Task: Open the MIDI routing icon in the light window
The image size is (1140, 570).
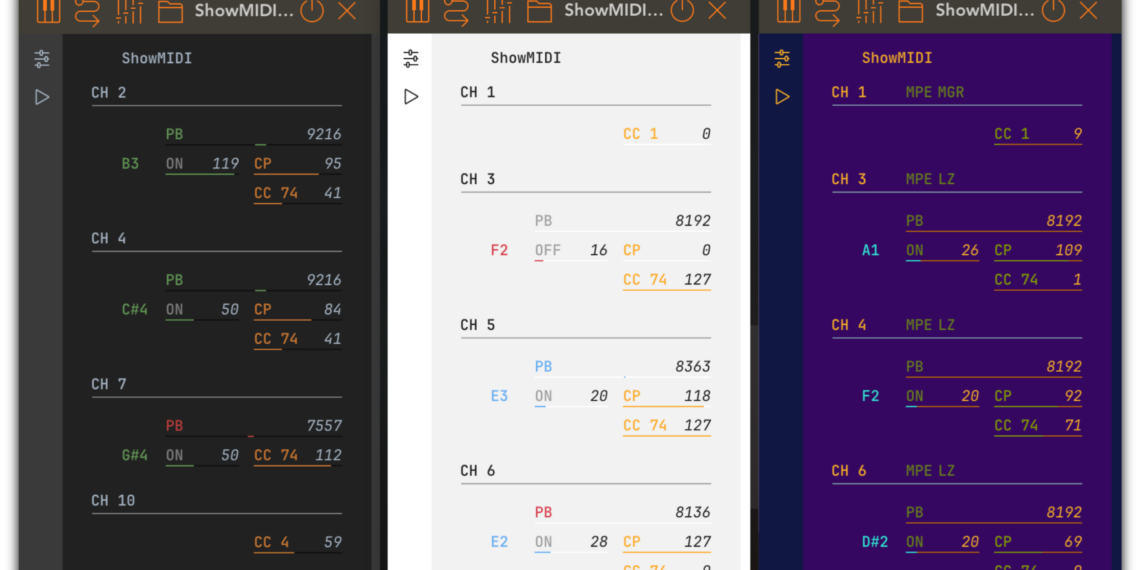Action: point(457,11)
